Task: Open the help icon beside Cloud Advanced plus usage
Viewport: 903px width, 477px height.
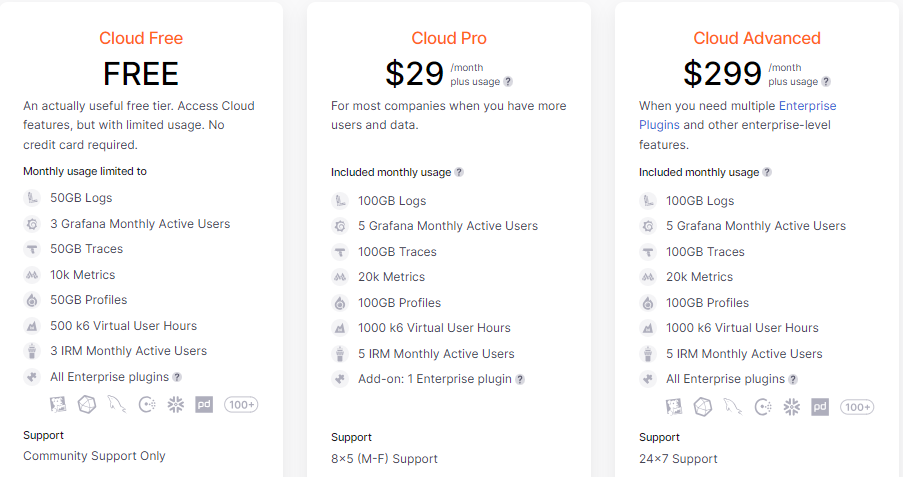Action: [x=826, y=82]
